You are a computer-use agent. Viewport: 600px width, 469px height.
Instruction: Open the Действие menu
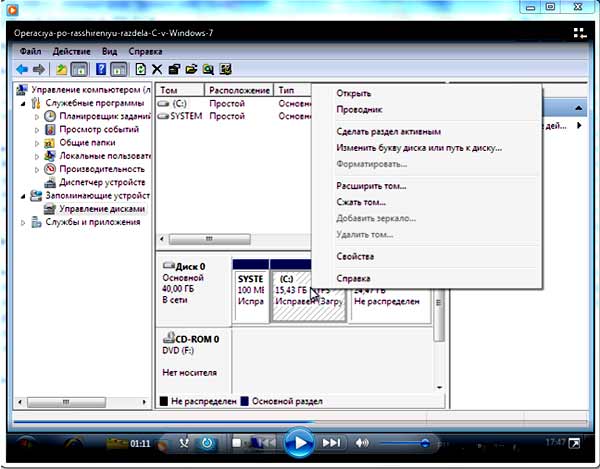coord(71,50)
